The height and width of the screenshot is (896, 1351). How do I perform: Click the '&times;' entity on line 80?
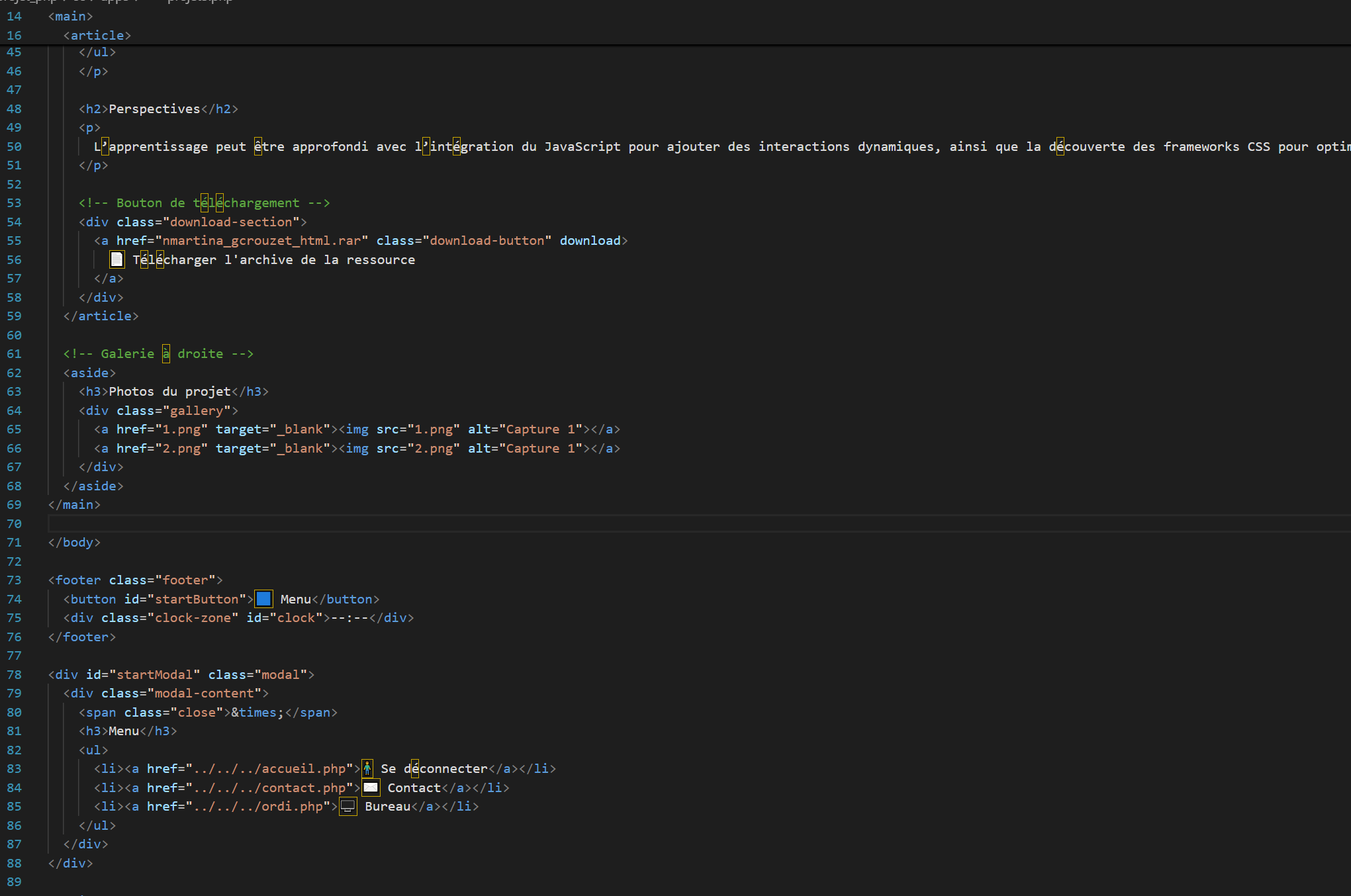(257, 712)
